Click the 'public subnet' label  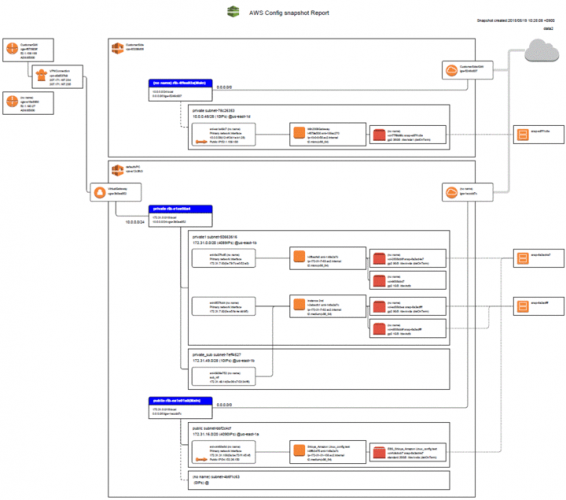coord(212,428)
